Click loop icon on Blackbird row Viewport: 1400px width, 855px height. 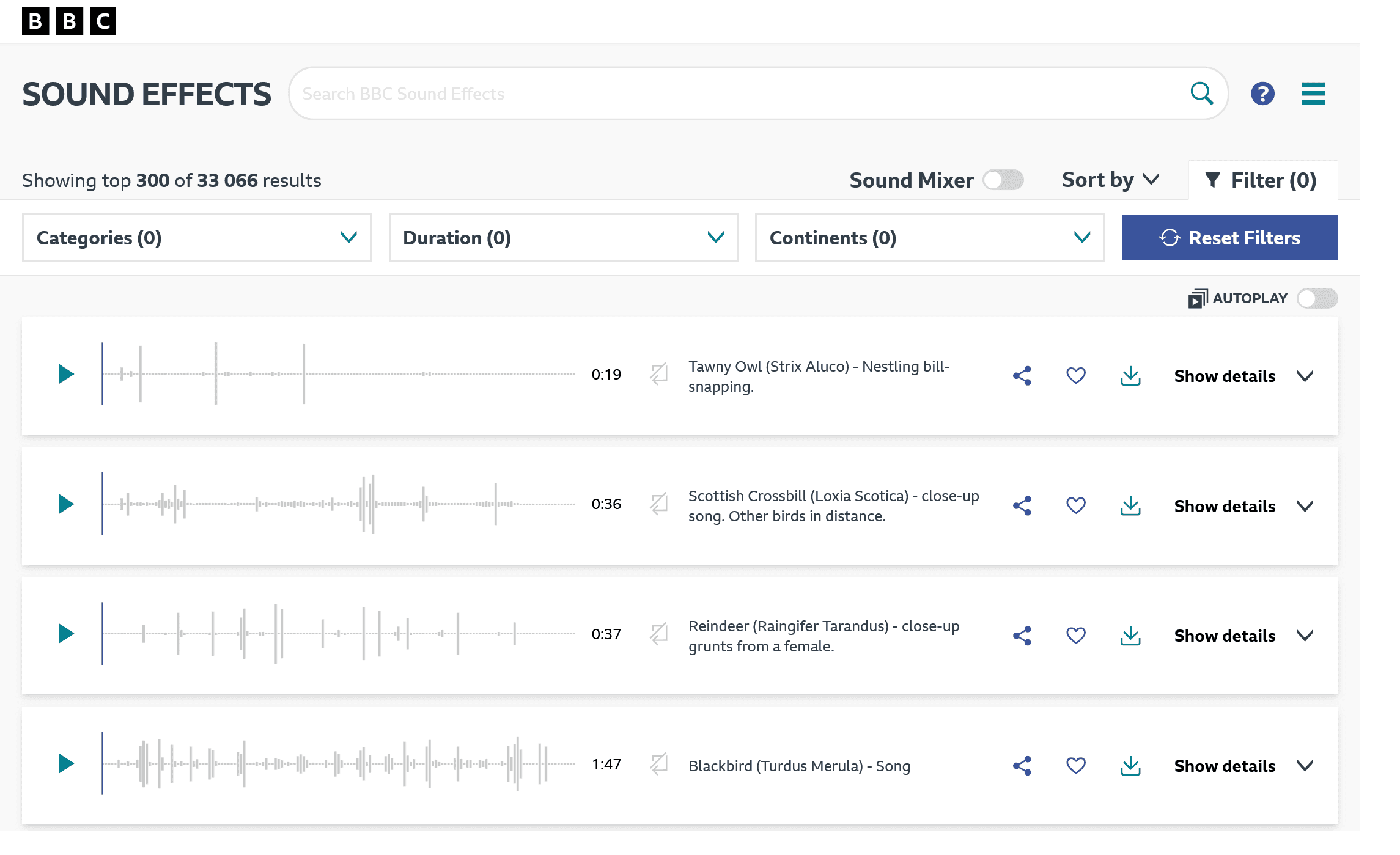(658, 764)
